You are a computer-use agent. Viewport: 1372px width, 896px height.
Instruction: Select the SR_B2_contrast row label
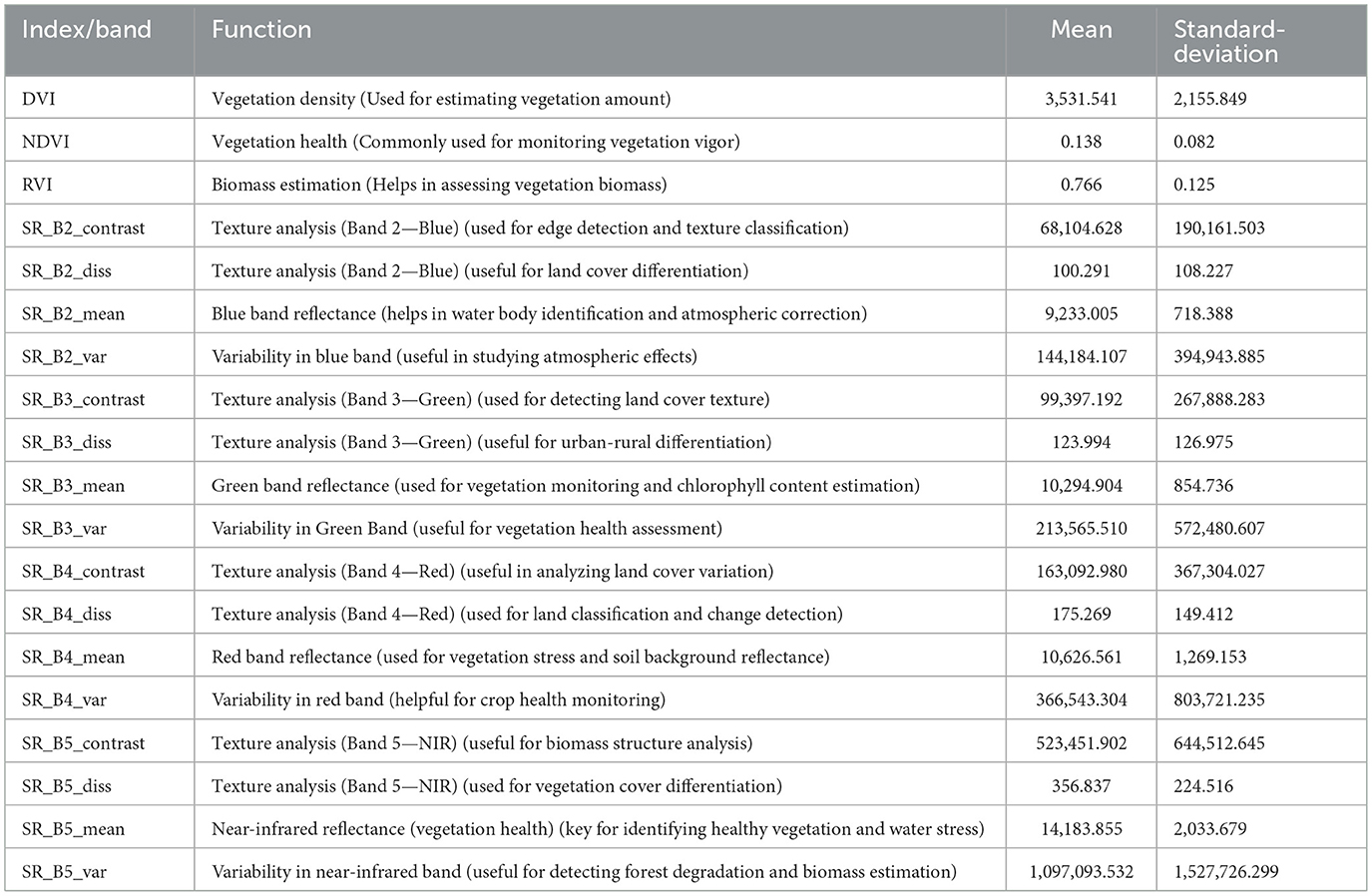[83, 227]
